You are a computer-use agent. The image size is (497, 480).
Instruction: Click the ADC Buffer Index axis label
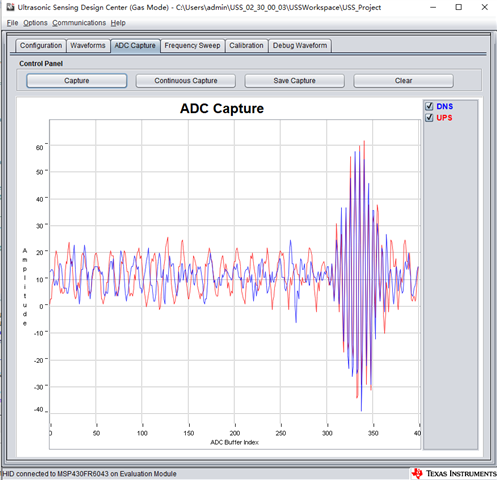[x=234, y=442]
